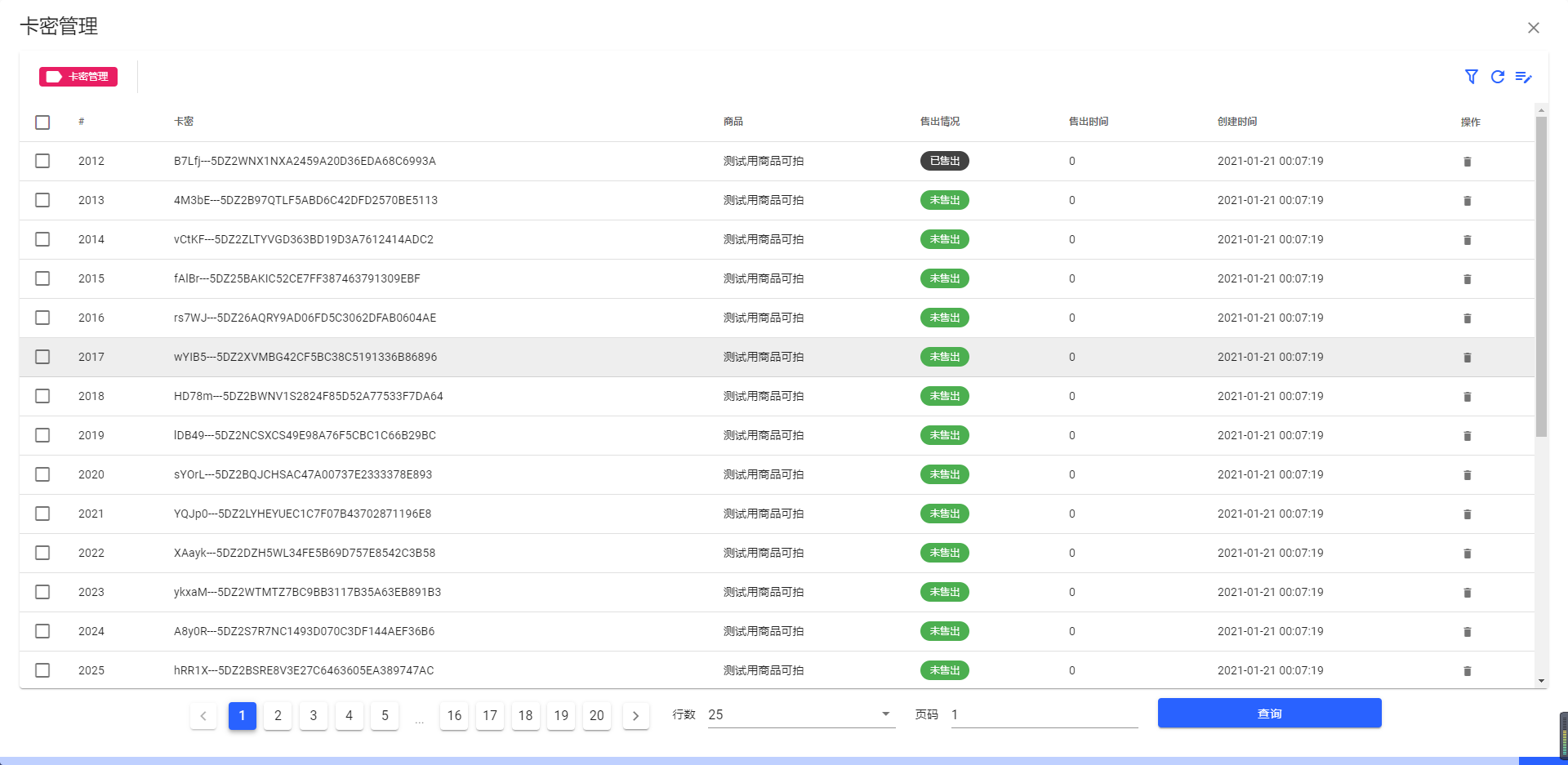Delete card key row 2016
Screen dimensions: 1568x765
1468,318
